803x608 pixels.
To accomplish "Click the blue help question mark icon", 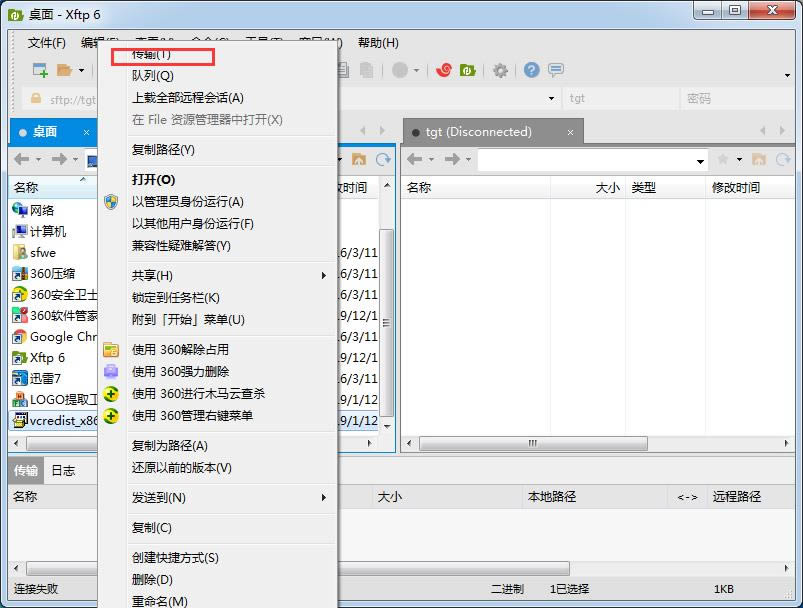I will (531, 70).
